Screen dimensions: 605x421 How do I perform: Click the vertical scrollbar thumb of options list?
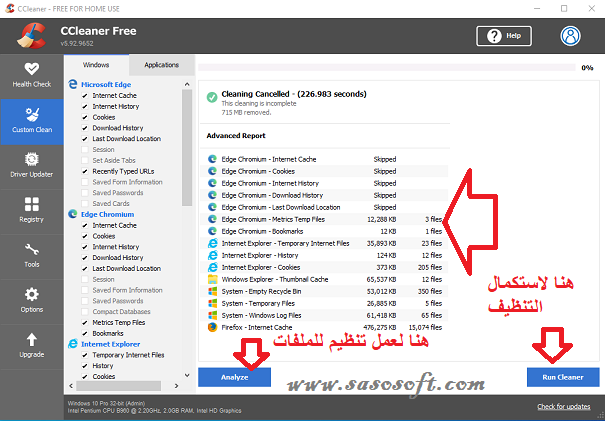pos(187,148)
